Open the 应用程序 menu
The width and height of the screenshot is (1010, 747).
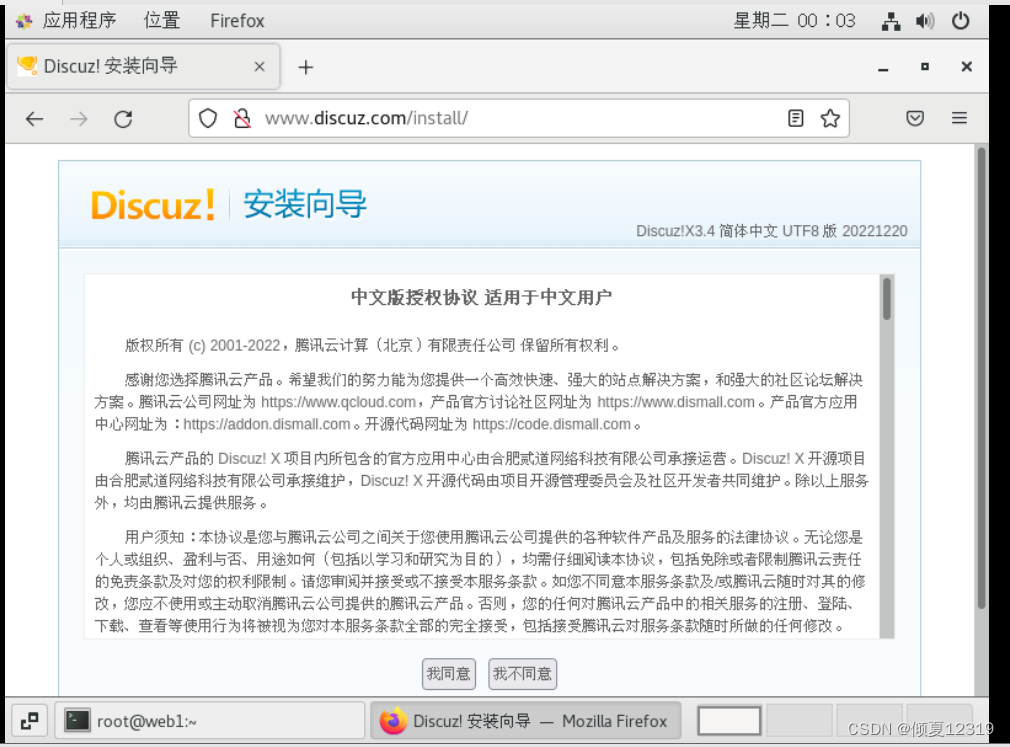point(79,21)
